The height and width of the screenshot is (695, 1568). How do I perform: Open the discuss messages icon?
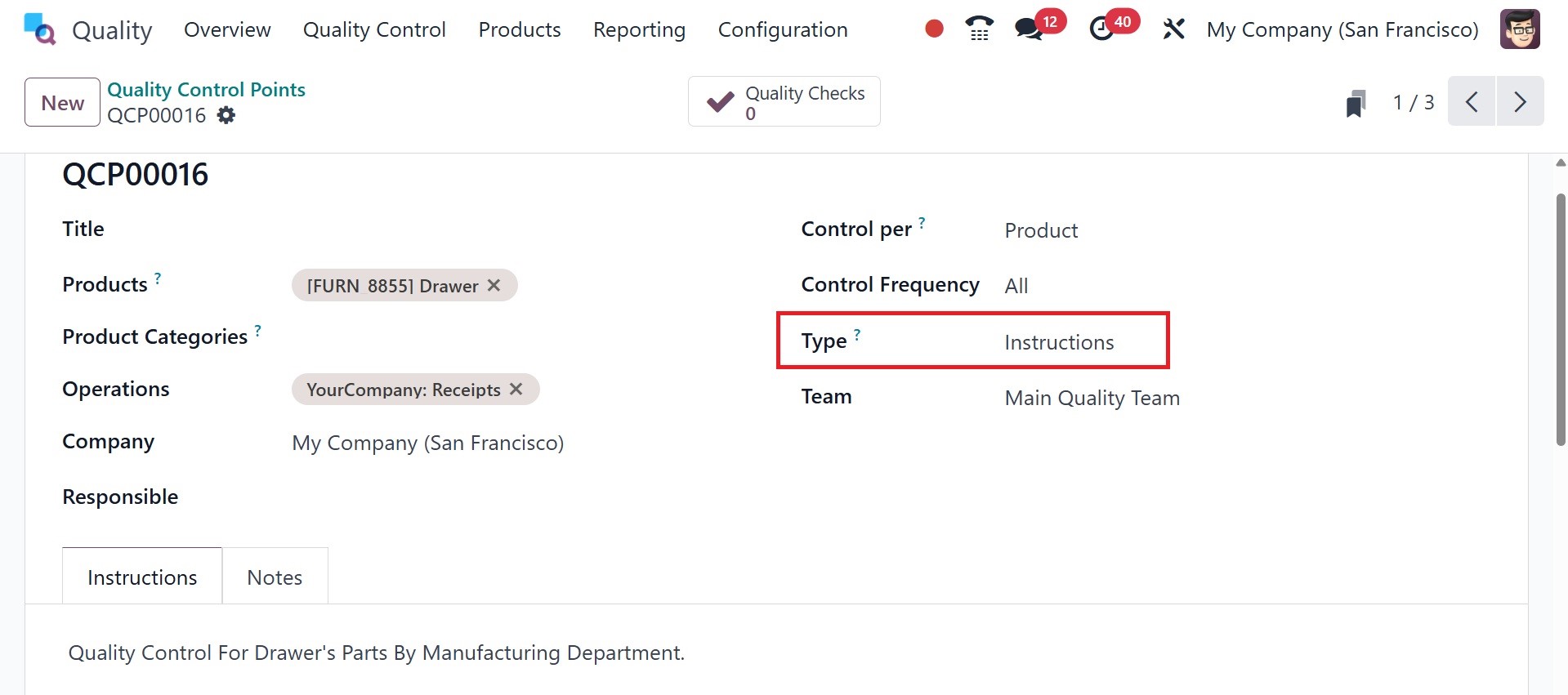click(x=1028, y=29)
